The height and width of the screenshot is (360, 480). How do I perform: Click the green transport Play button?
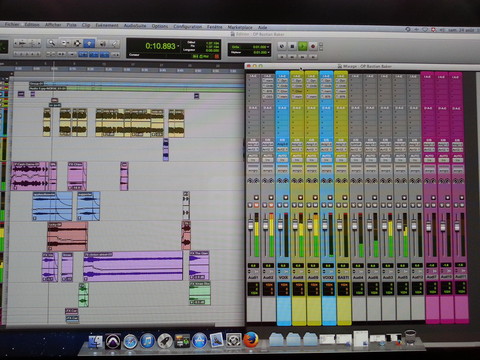[302, 46]
